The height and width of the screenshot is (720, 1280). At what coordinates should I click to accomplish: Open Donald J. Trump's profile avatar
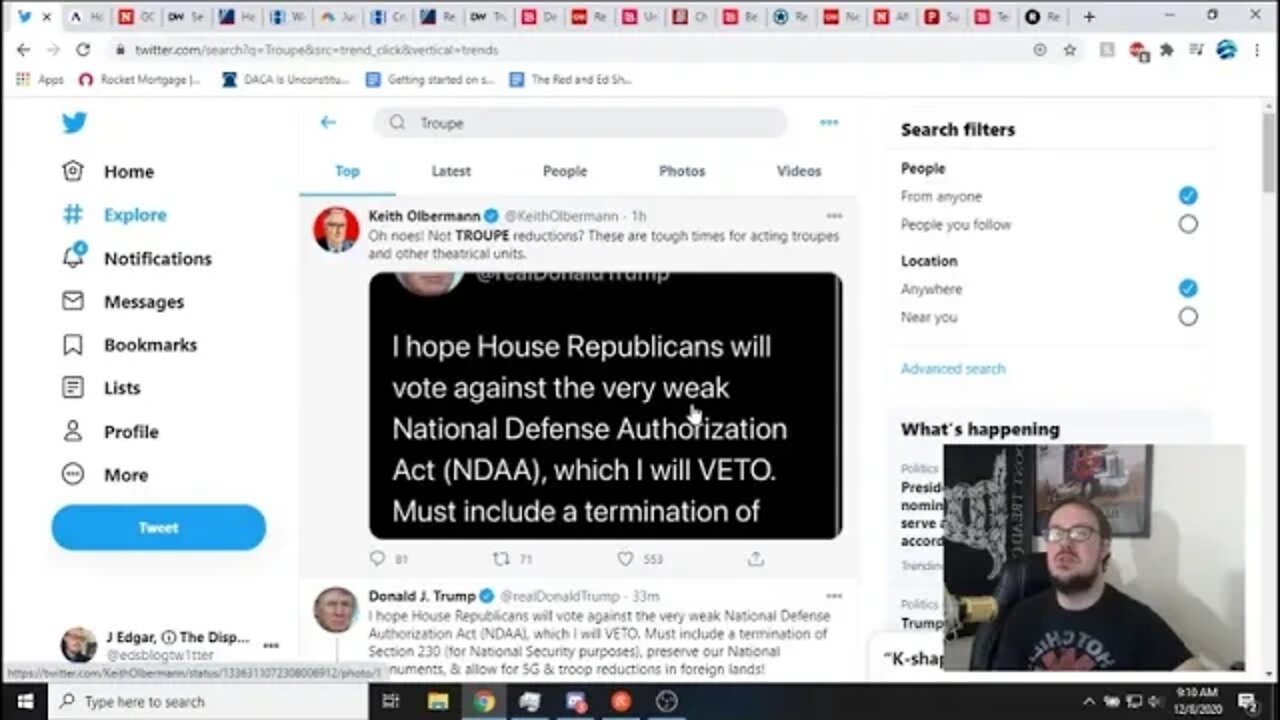[x=336, y=610]
